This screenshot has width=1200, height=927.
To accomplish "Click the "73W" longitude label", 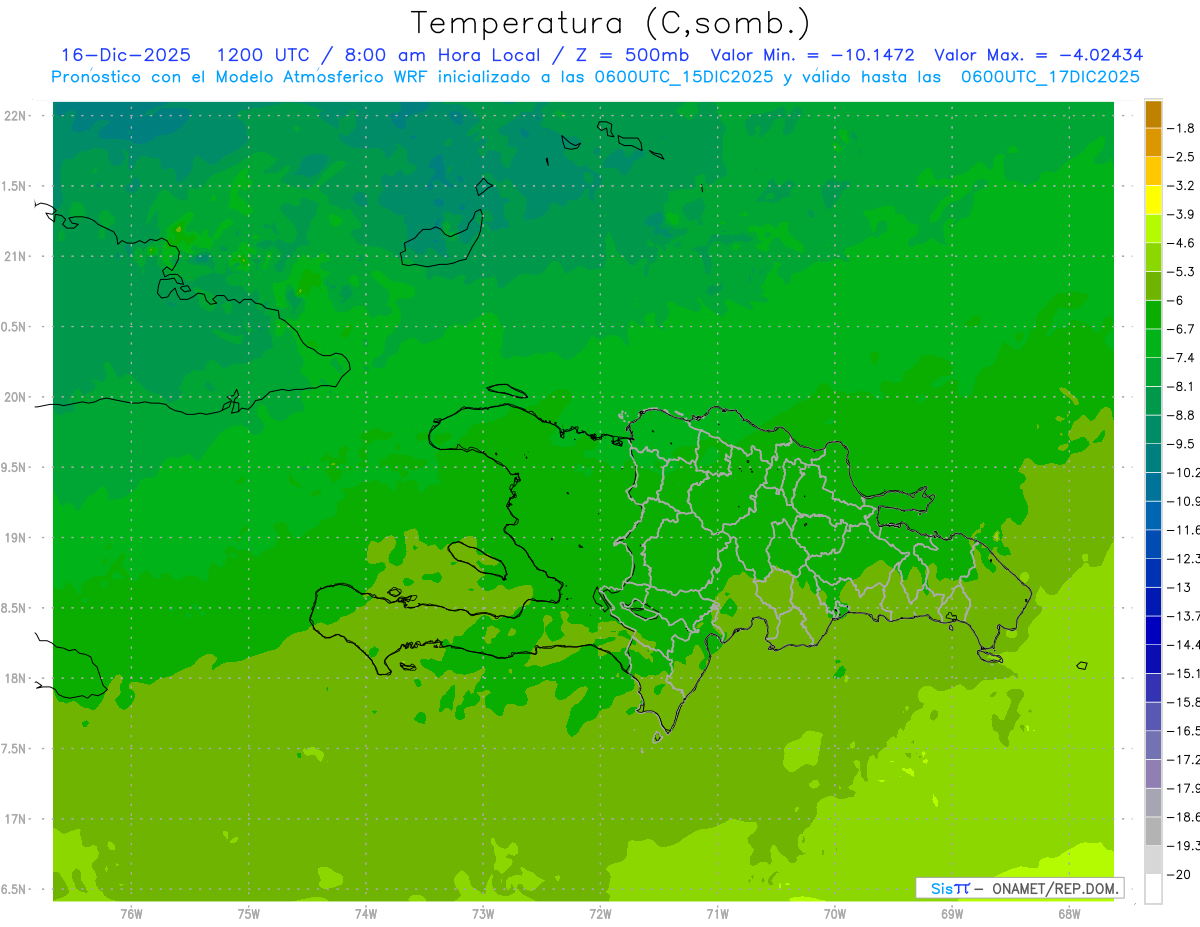I will [483, 914].
